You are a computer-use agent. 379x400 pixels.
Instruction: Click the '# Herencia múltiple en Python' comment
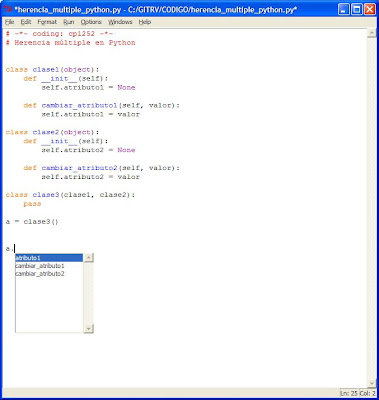coord(70,43)
